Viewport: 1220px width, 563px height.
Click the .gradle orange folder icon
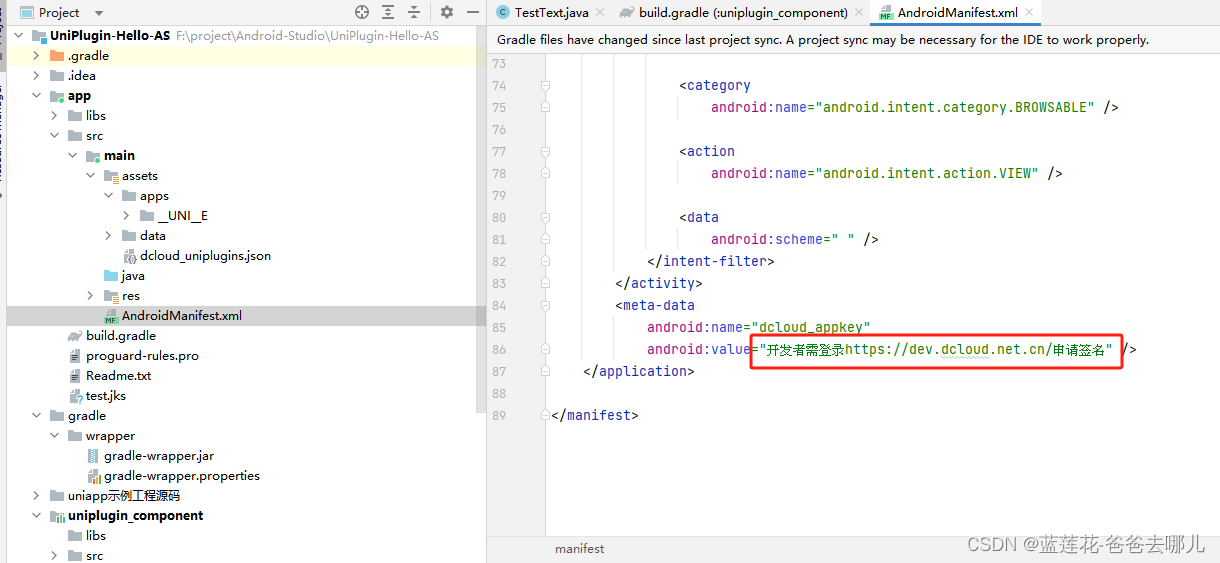pos(57,56)
